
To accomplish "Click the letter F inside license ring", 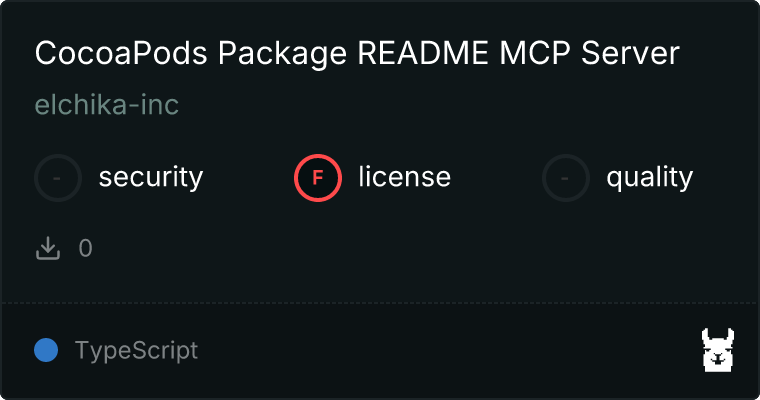I will (x=318, y=178).
